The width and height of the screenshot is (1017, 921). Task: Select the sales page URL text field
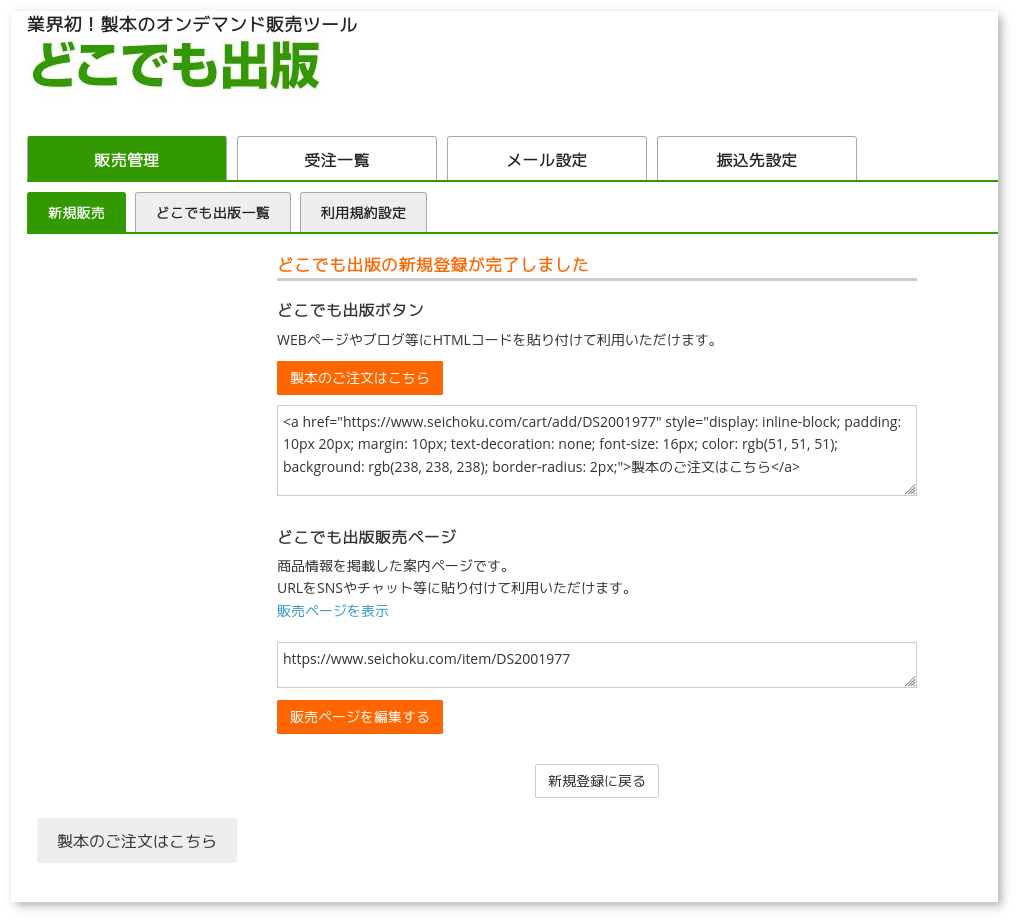point(596,664)
